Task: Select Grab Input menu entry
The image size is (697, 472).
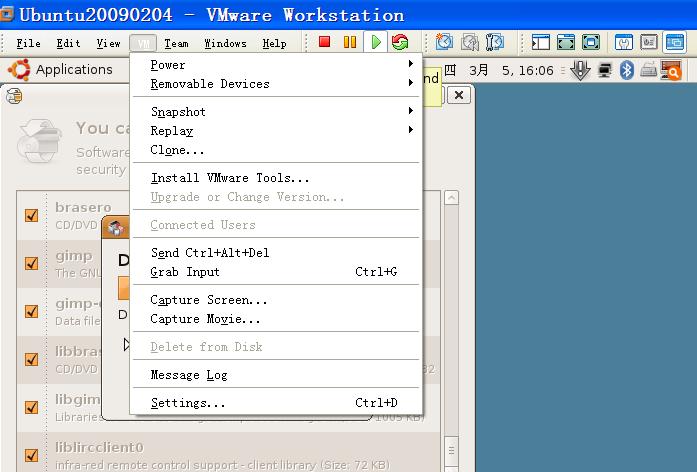Action: (x=276, y=272)
